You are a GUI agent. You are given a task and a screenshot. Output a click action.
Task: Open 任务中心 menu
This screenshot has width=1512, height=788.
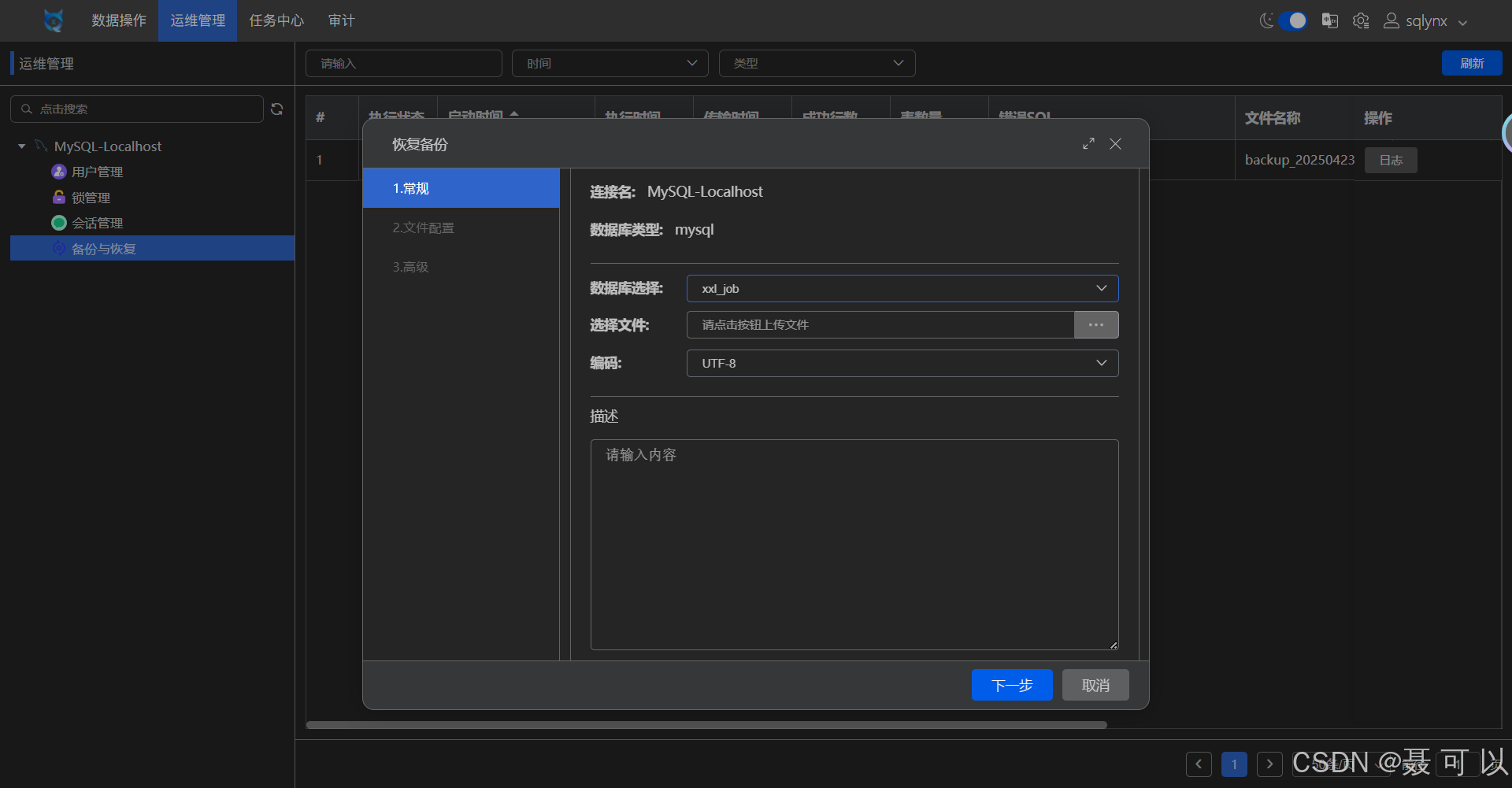coord(276,20)
